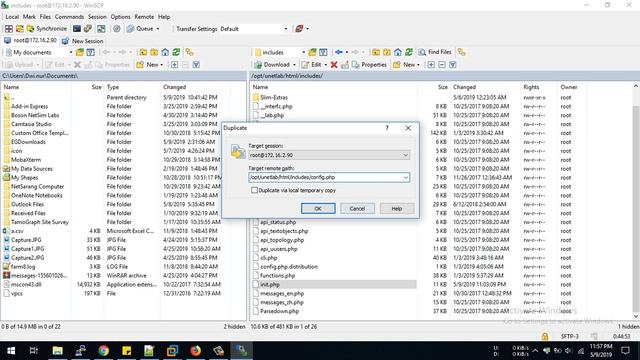Open the remote Edit dropdown arrow
Viewport: 640px width, 360px height.
coord(325,65)
